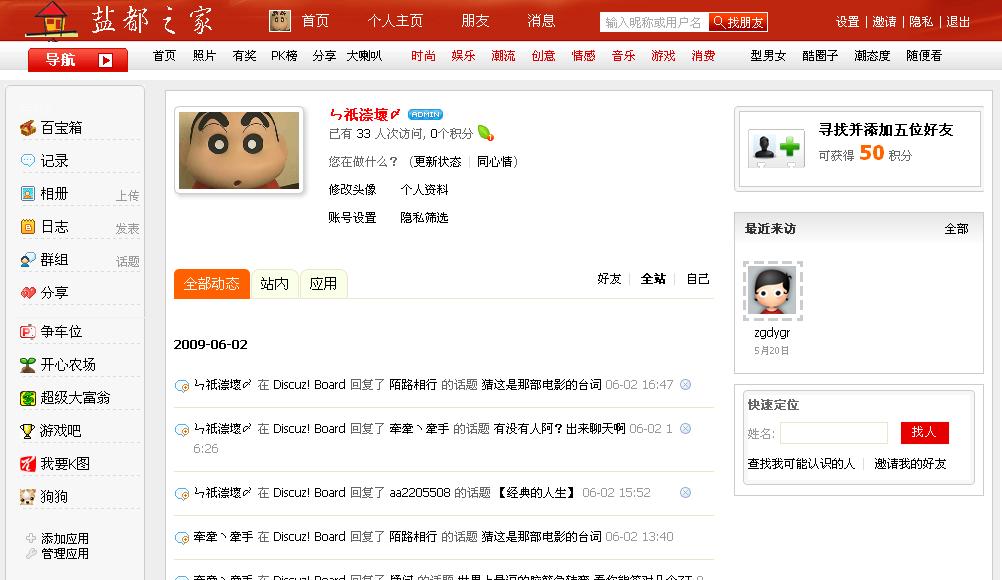Click the small avatar icon beside 首页

click(280, 21)
